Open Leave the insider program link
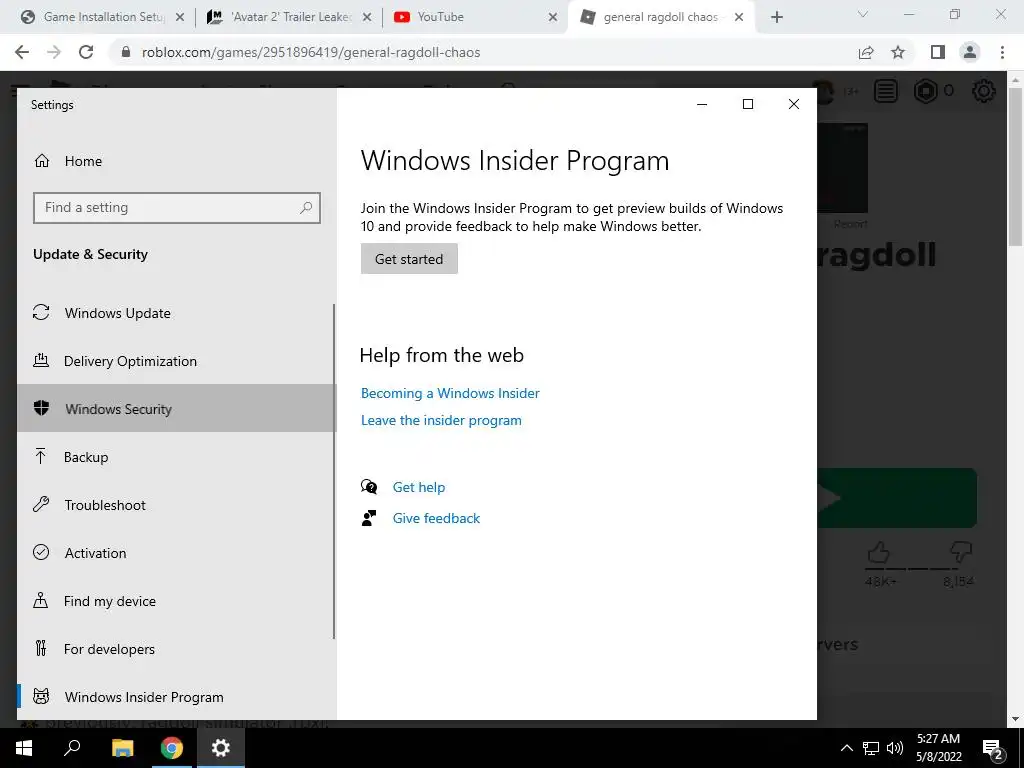The image size is (1024, 768). [x=441, y=421]
